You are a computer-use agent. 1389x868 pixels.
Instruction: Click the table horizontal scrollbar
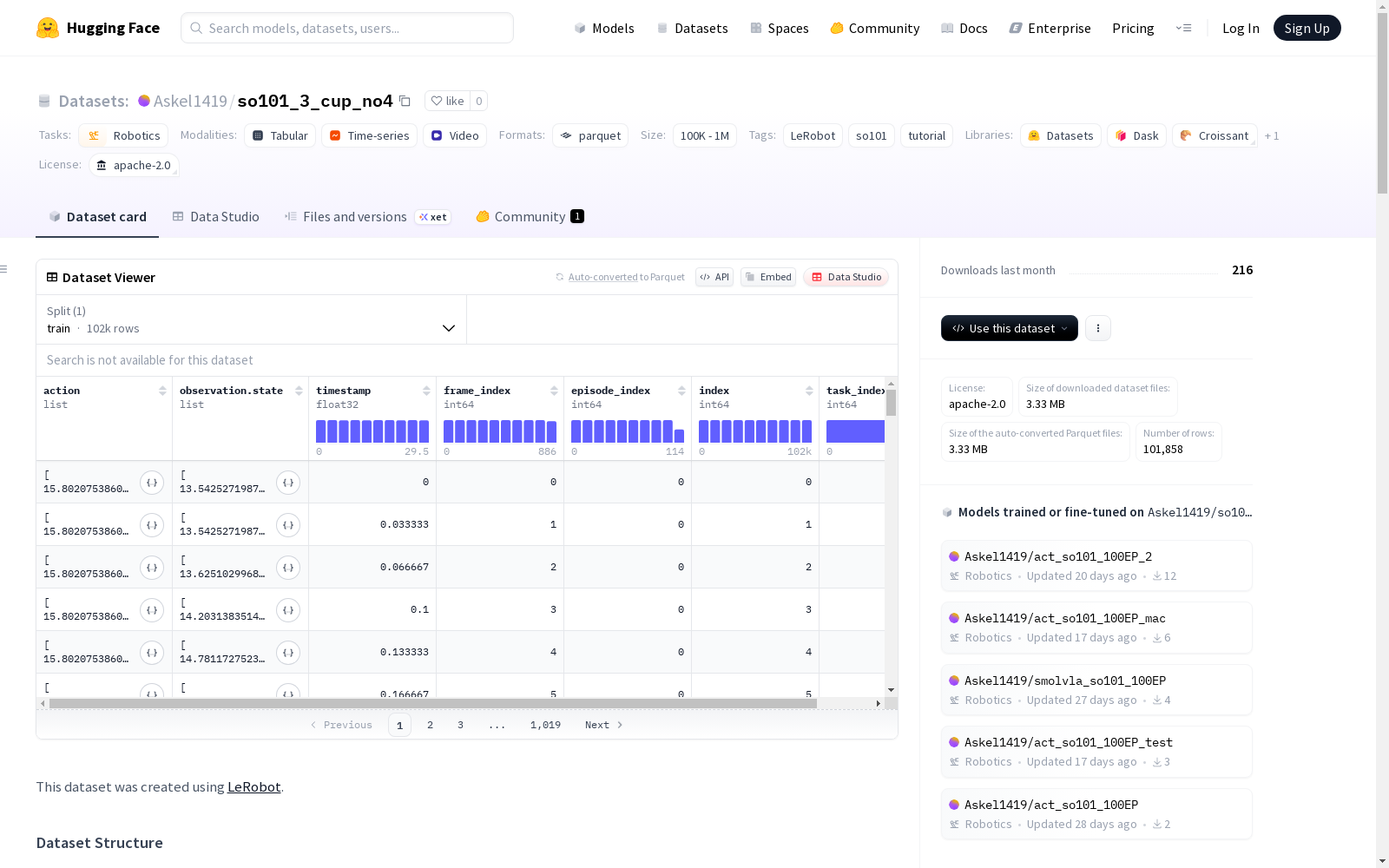(433, 703)
